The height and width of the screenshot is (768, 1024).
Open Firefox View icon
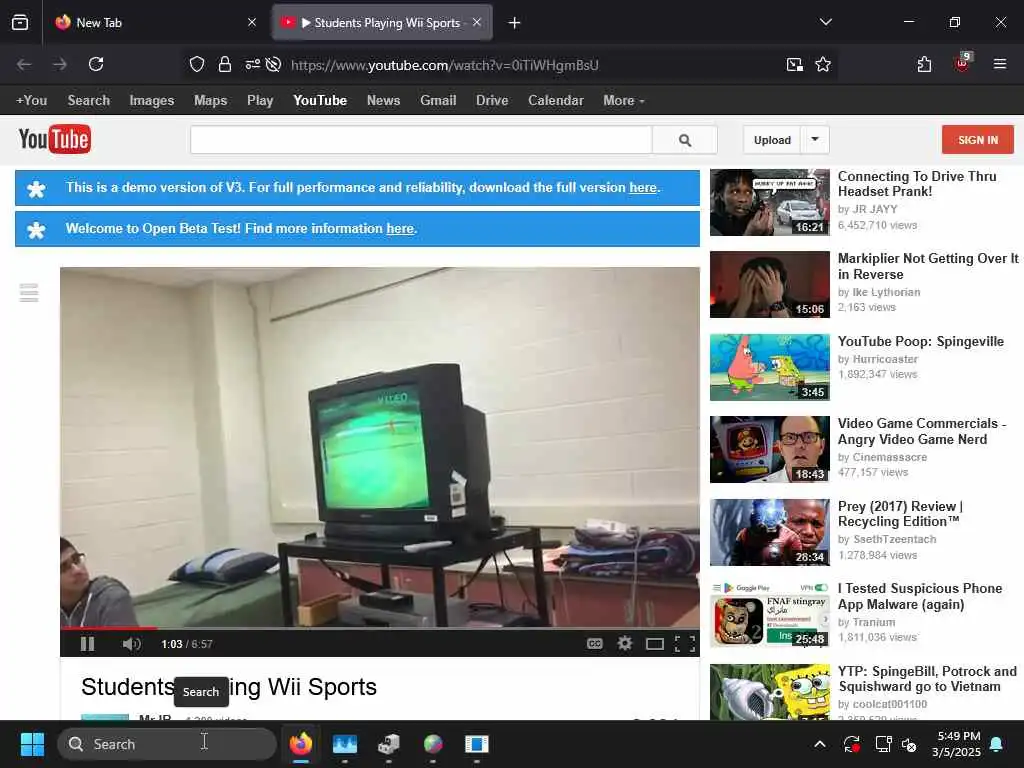pyautogui.click(x=20, y=23)
